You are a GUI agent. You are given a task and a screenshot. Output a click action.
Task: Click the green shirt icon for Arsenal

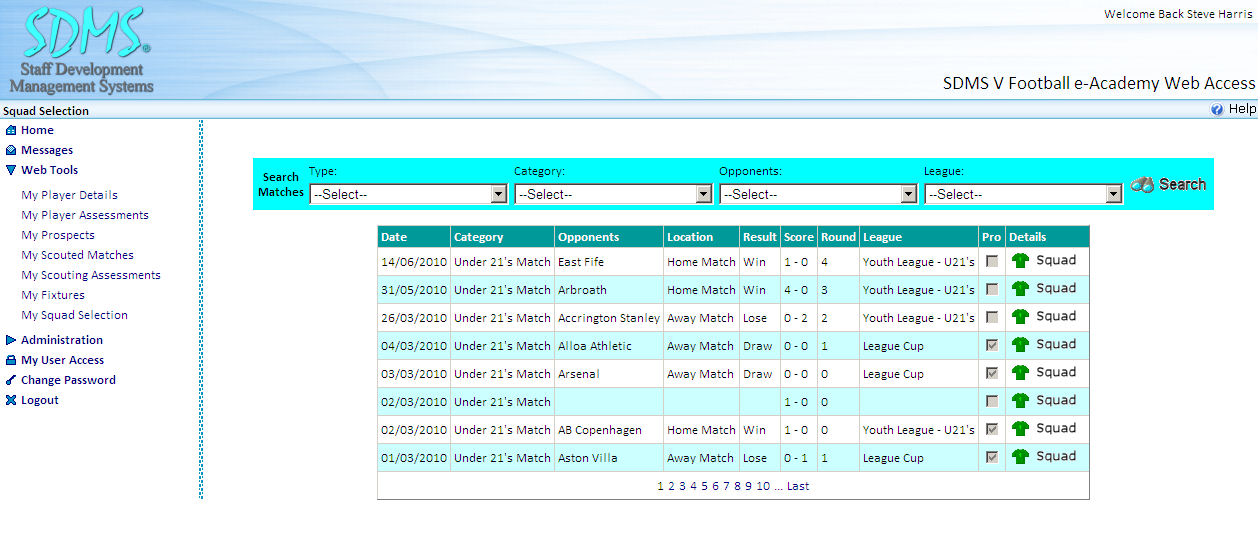1020,373
